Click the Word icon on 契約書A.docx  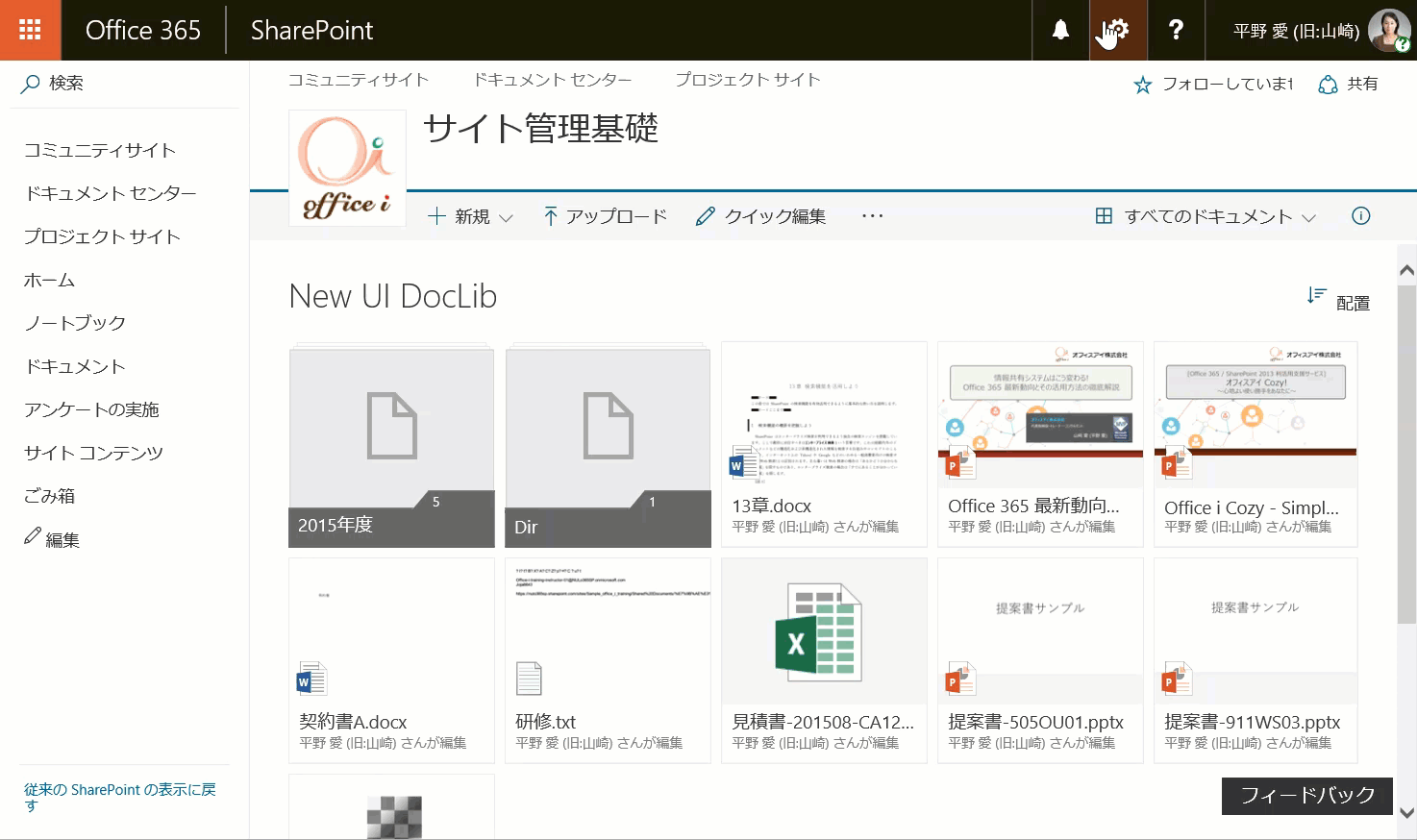tap(311, 679)
